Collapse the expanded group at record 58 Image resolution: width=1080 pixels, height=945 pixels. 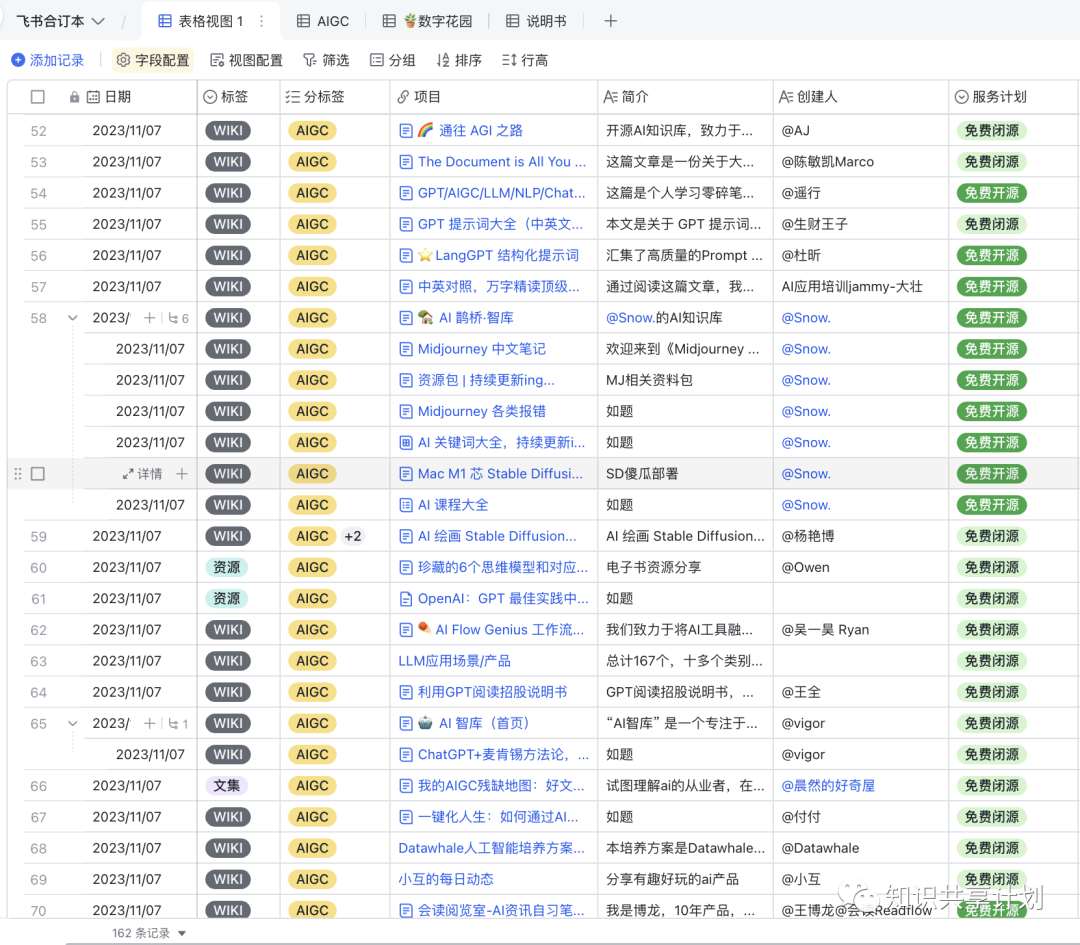coord(71,317)
